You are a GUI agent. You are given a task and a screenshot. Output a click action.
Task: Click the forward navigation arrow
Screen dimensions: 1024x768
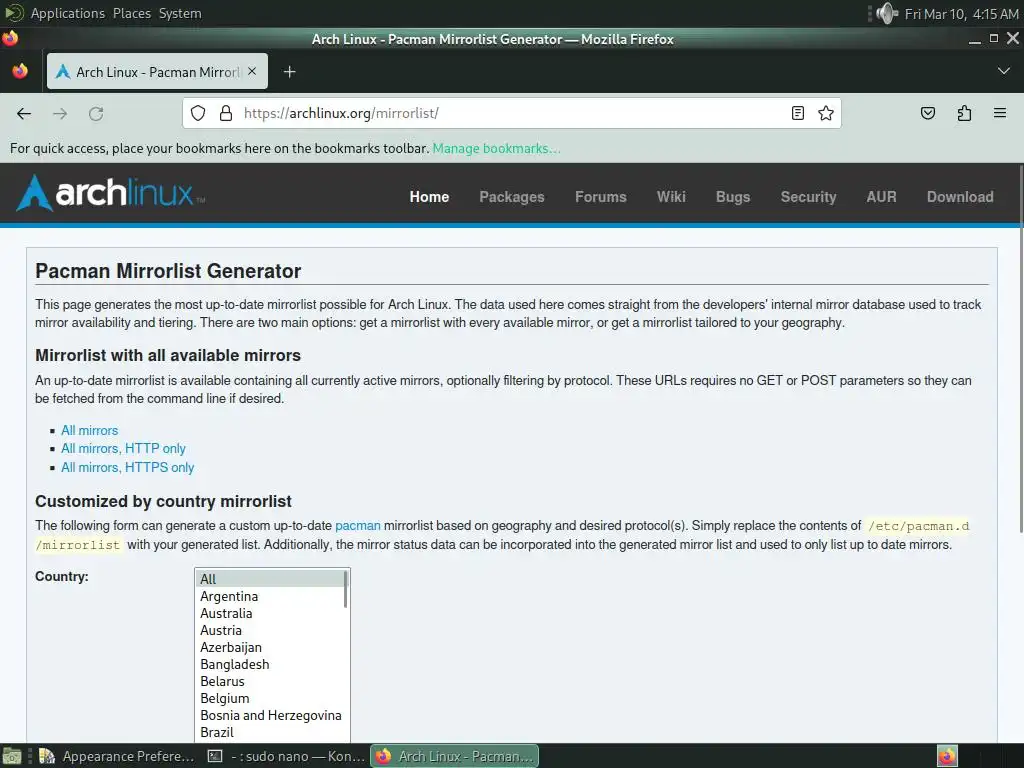(60, 114)
